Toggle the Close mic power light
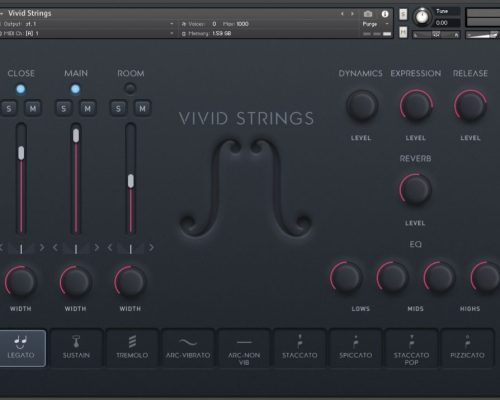This screenshot has width=500, height=400. 21,89
